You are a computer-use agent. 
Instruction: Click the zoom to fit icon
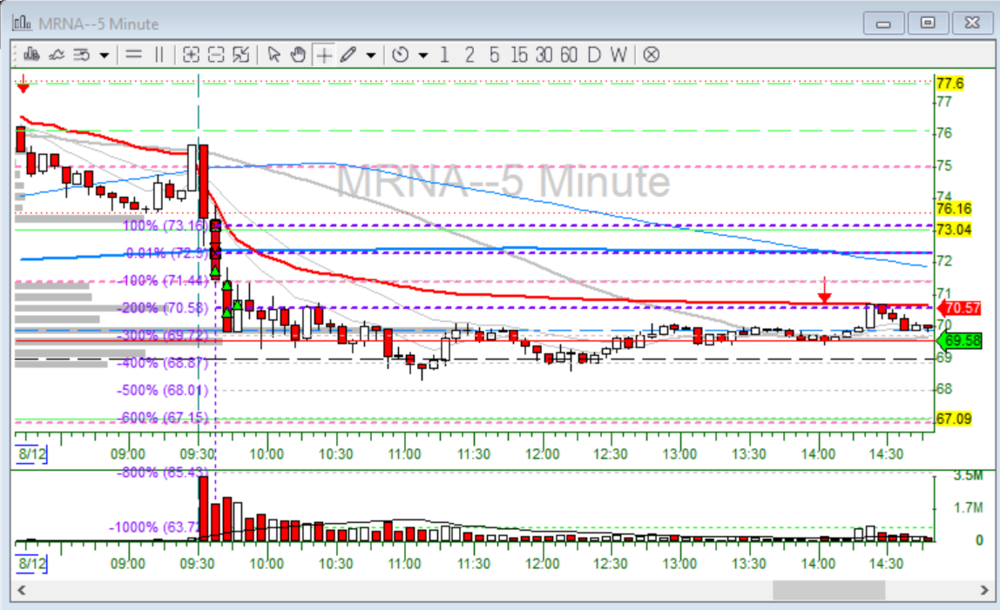point(242,54)
